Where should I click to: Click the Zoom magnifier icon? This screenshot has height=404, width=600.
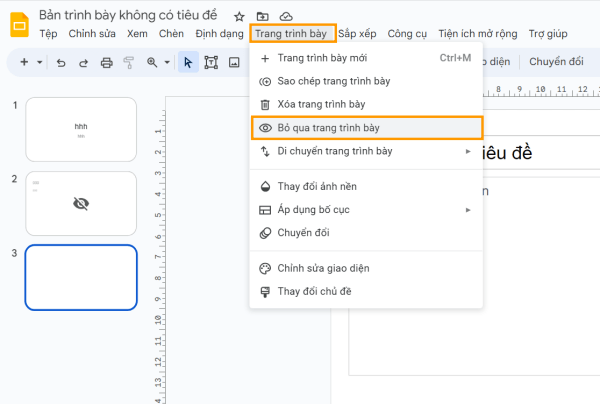[152, 62]
